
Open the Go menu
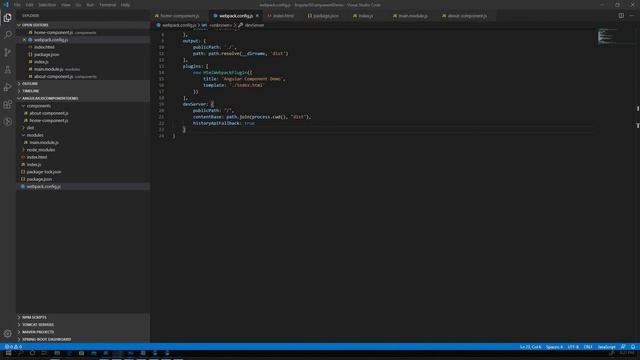pyautogui.click(x=78, y=5)
